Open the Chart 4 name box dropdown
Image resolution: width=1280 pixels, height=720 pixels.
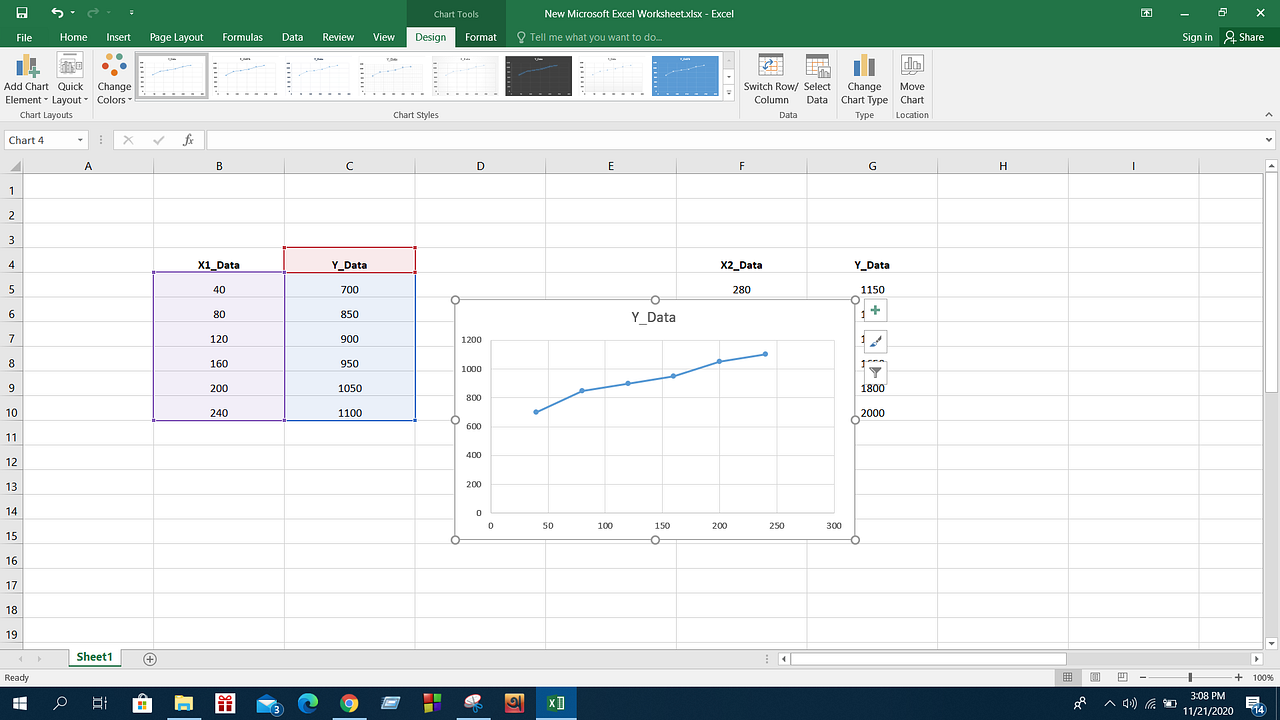click(x=80, y=140)
